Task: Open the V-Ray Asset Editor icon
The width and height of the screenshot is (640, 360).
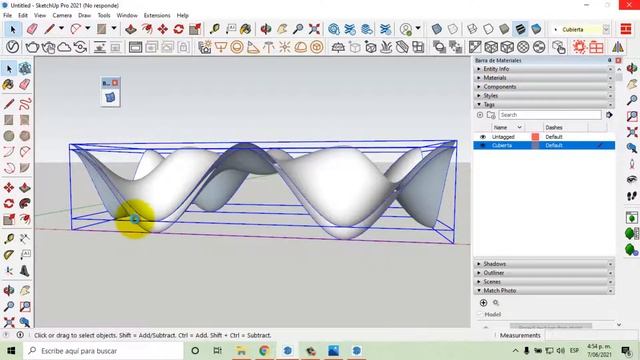Action: 13,47
